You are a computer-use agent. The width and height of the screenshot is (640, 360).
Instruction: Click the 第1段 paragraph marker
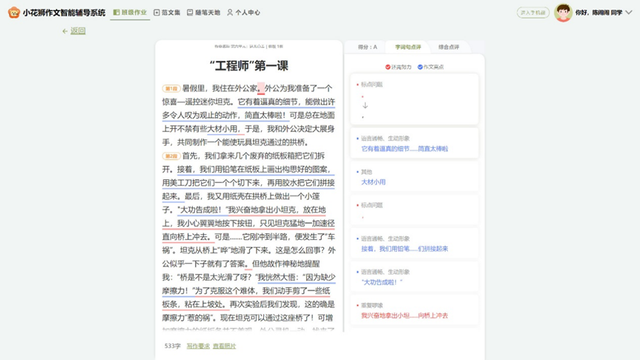(171, 88)
